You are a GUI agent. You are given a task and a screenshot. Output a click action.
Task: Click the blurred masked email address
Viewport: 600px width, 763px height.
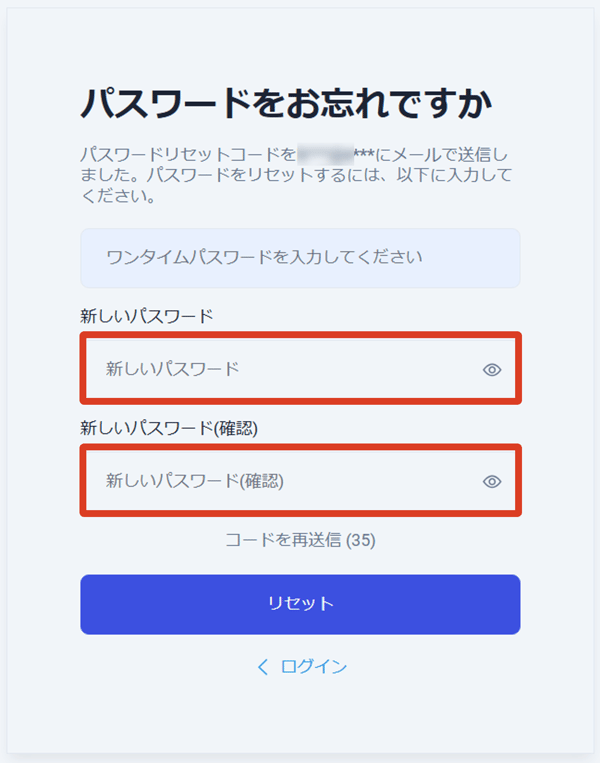click(x=325, y=155)
